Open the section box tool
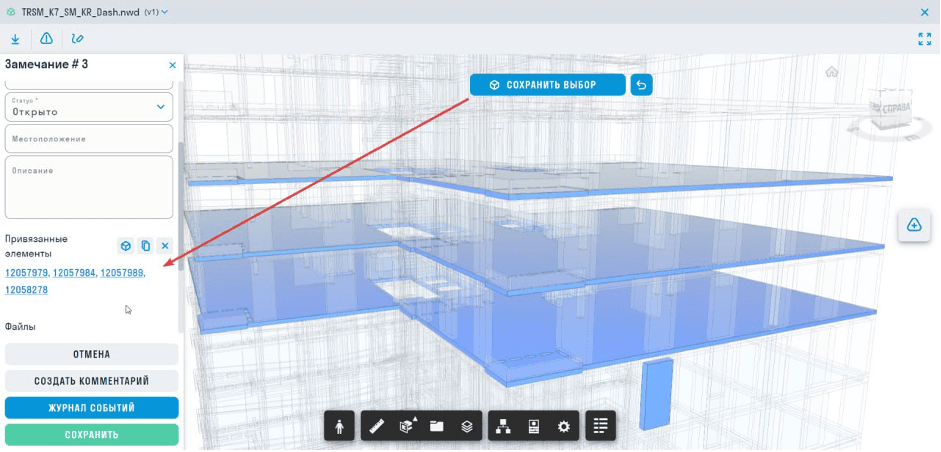Screen dimensions: 941x452 407,426
